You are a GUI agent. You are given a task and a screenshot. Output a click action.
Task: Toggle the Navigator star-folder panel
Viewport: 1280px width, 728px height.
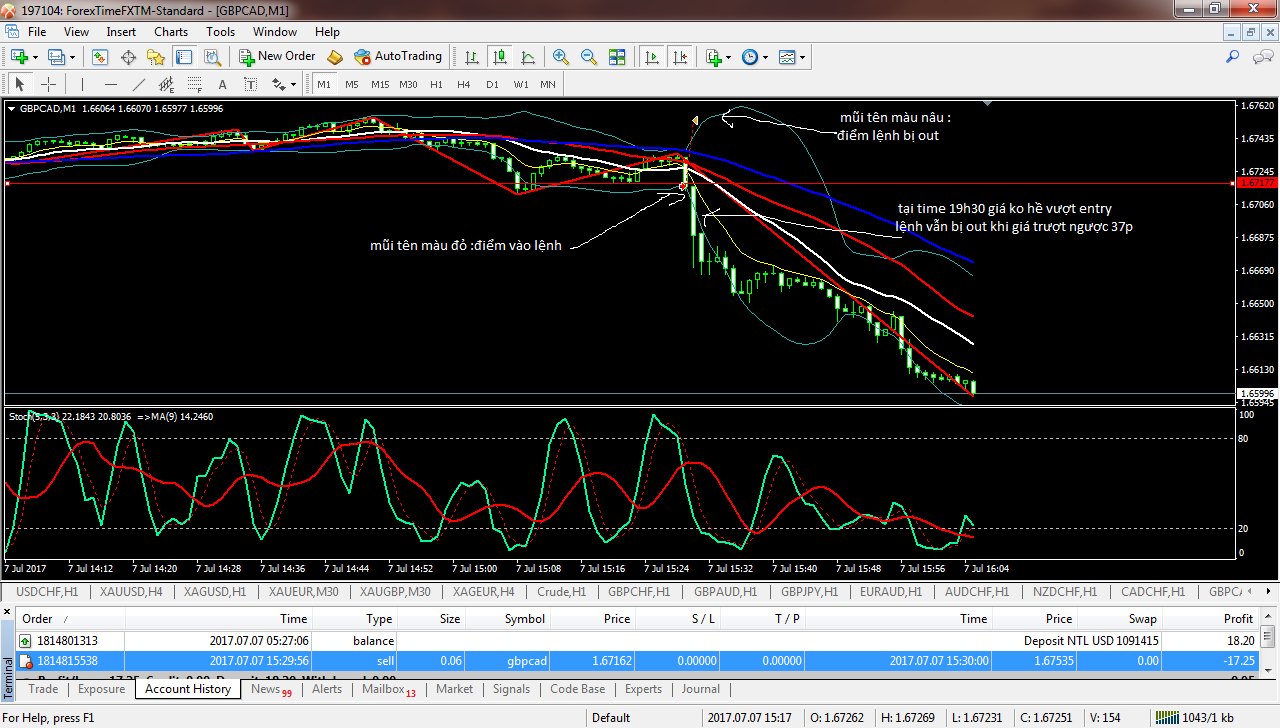point(157,57)
